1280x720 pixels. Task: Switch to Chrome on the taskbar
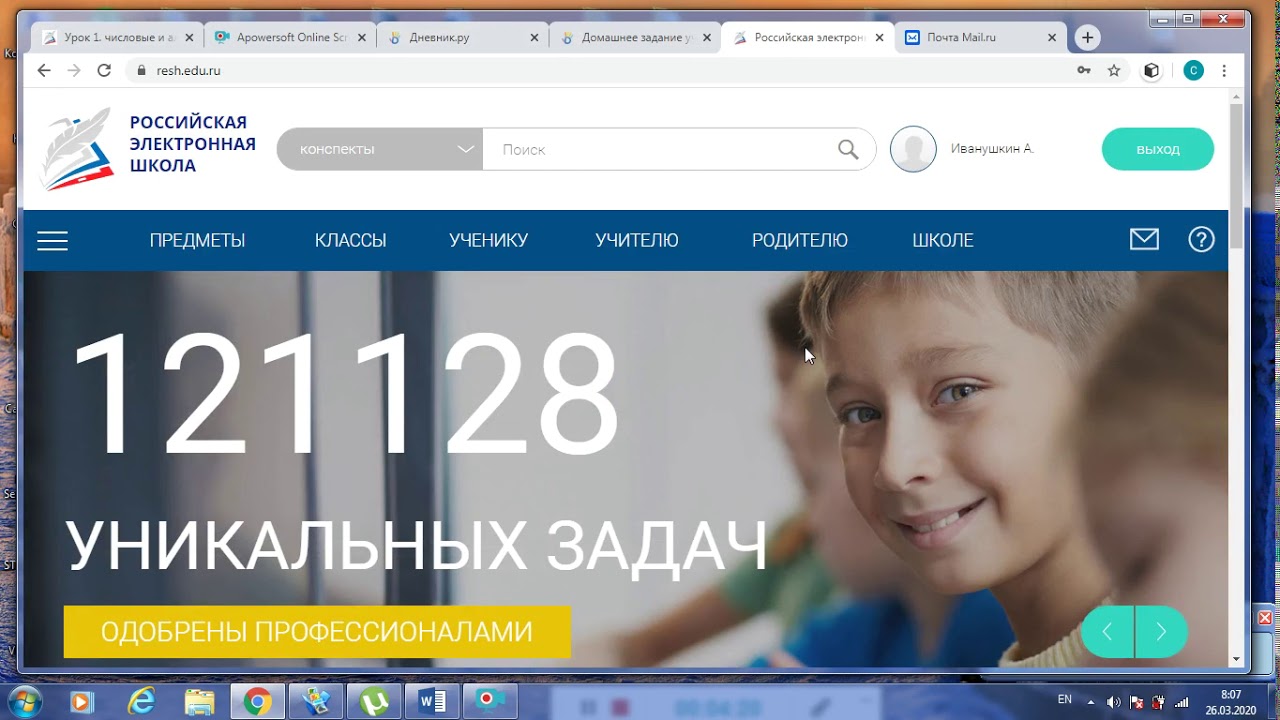point(257,702)
